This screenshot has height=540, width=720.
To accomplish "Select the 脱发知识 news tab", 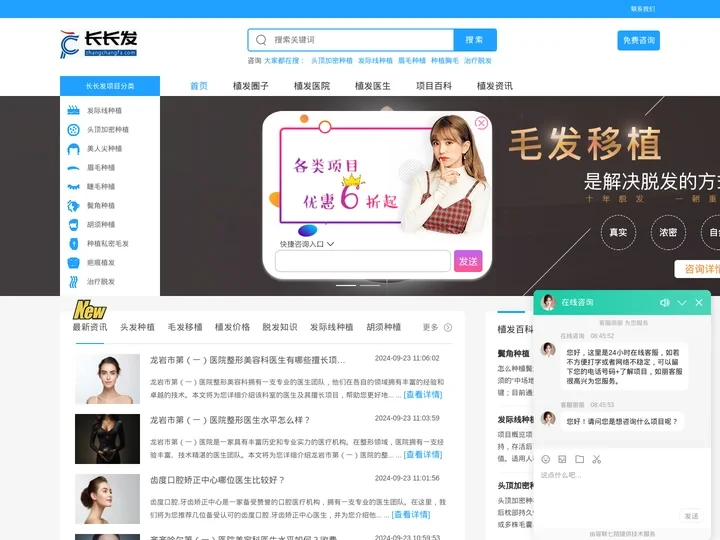I will pos(280,327).
